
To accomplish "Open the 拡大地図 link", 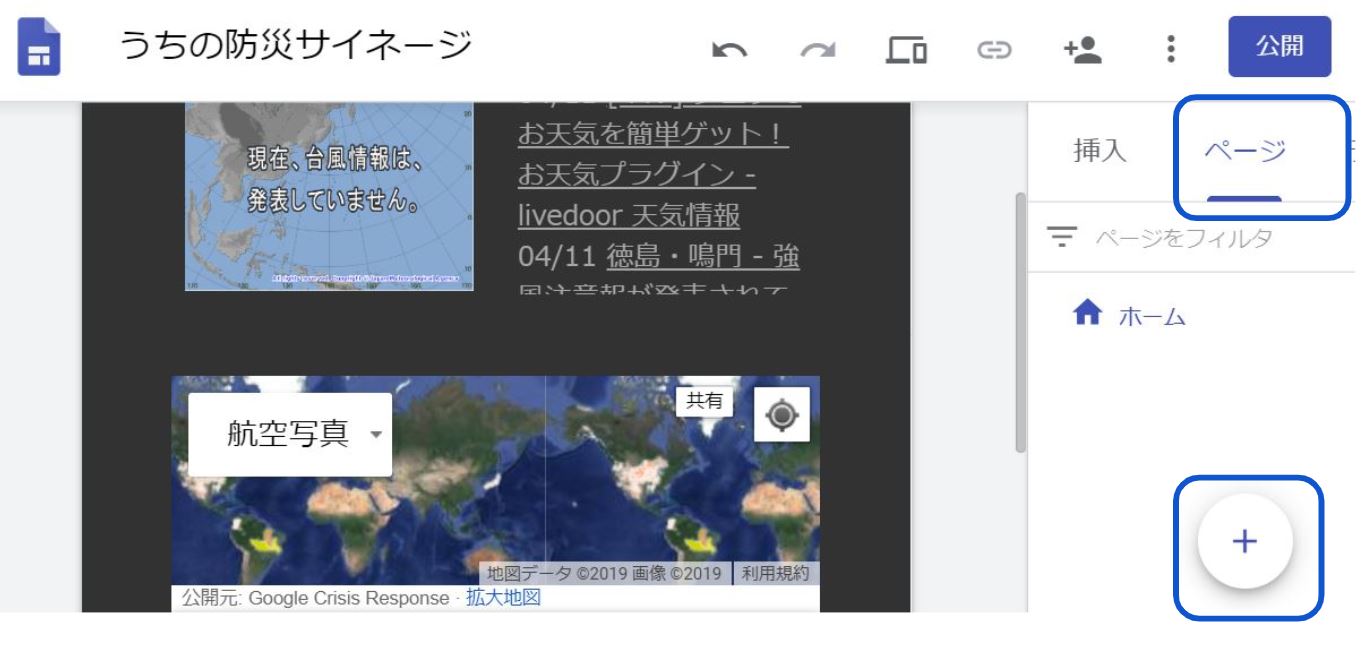I will pos(503,598).
